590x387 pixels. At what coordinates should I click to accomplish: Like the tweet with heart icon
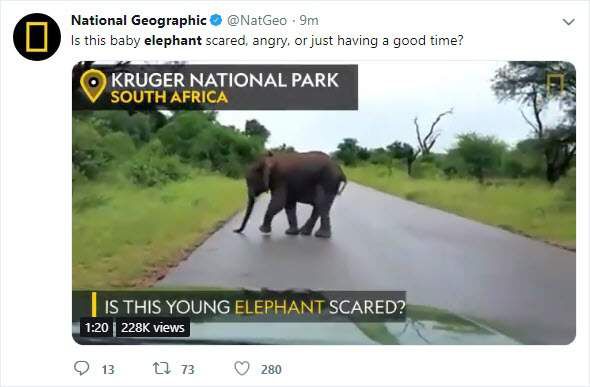coord(242,368)
